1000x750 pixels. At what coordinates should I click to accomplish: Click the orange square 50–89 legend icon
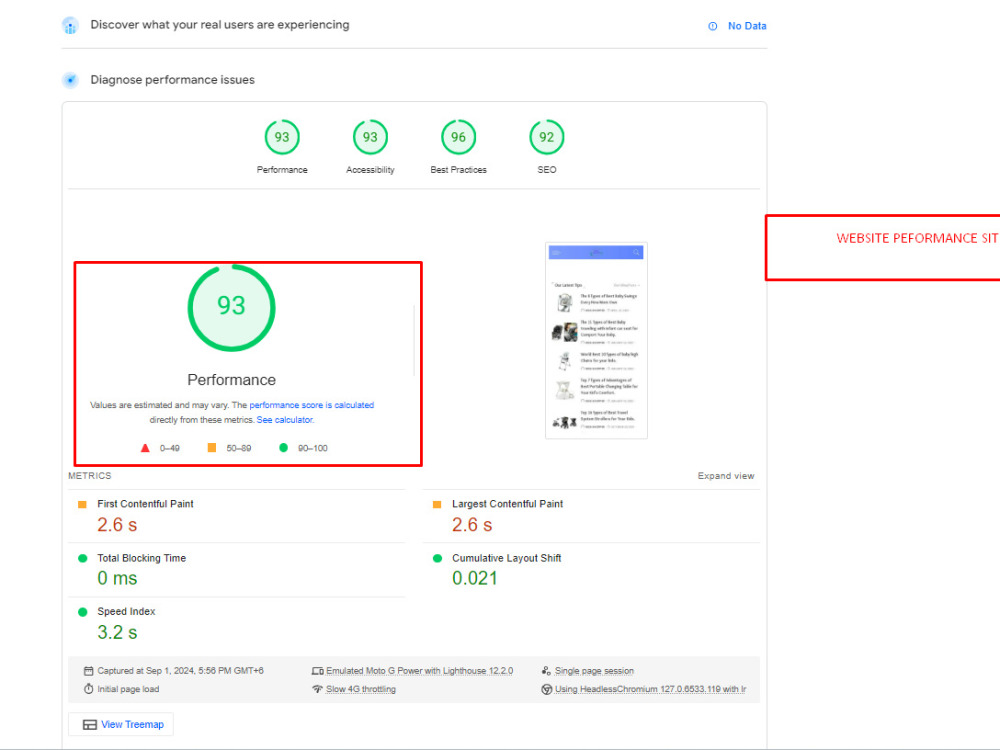click(212, 448)
